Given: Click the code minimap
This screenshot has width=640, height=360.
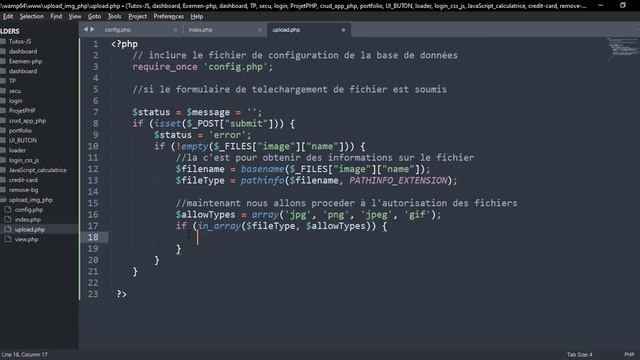Looking at the screenshot, I should pos(623,49).
